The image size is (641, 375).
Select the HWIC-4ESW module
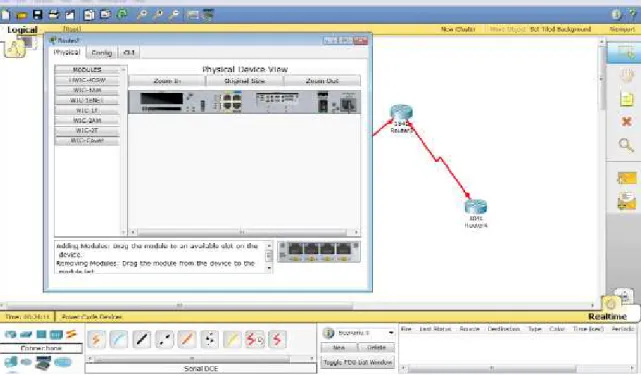(87, 80)
